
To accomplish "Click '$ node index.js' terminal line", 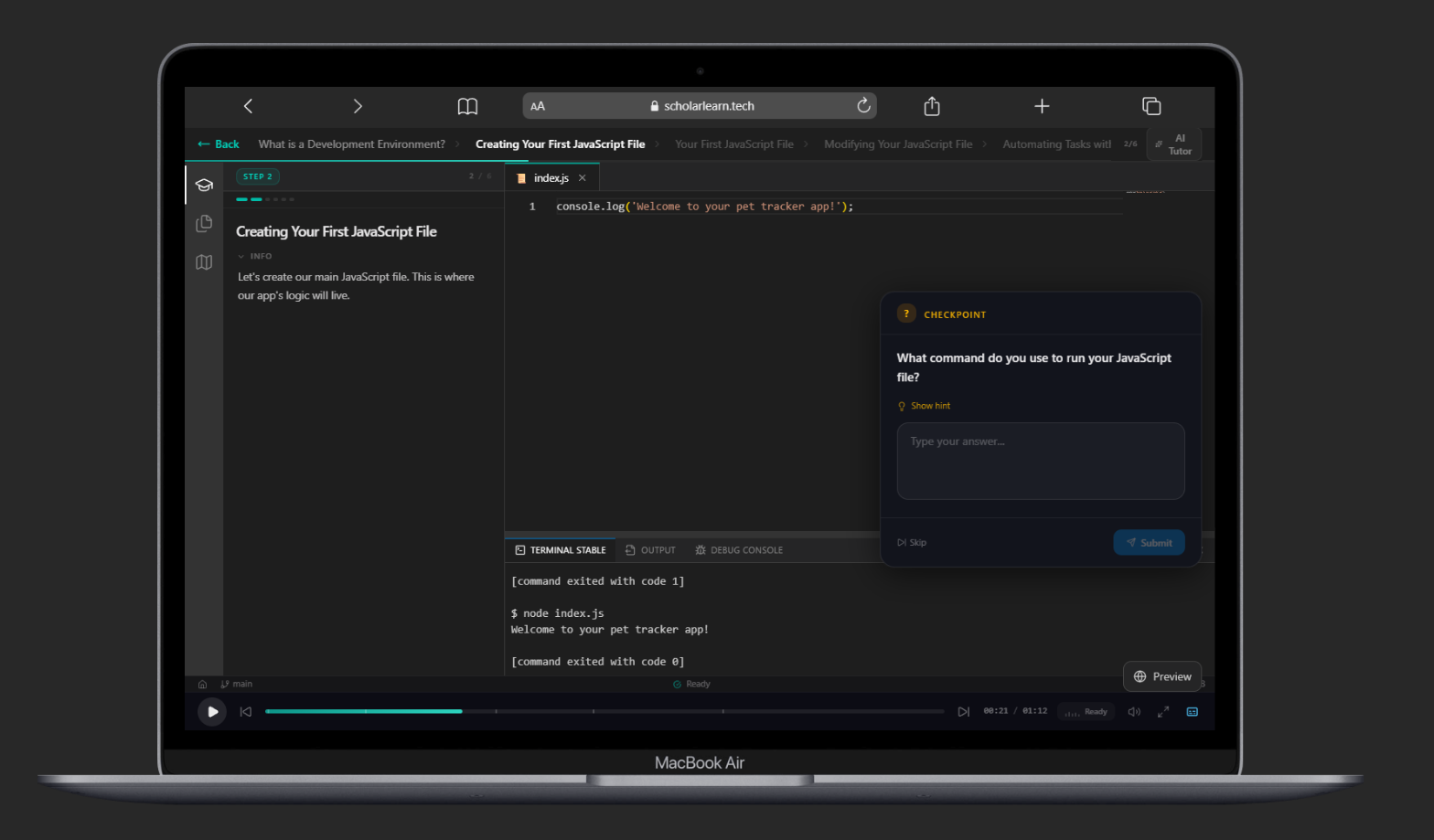I will pos(557,613).
